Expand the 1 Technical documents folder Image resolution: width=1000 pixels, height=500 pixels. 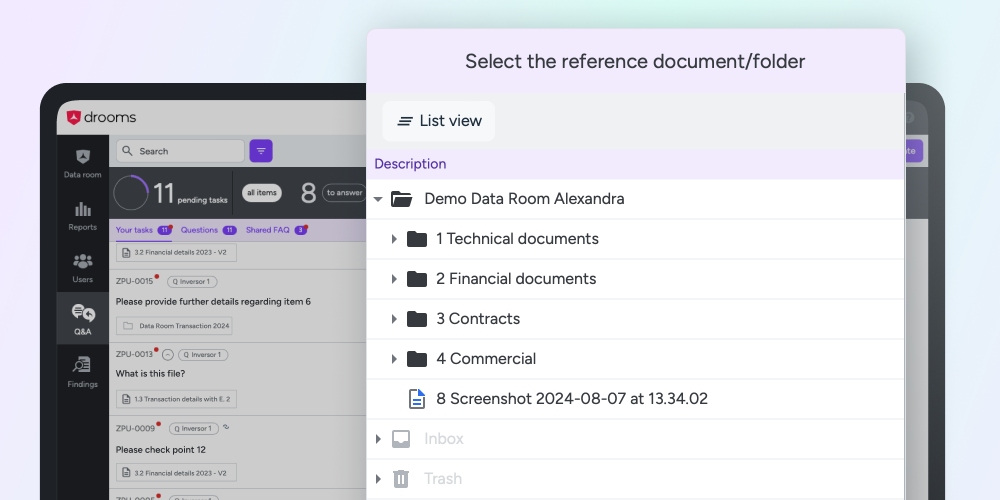[x=394, y=239]
